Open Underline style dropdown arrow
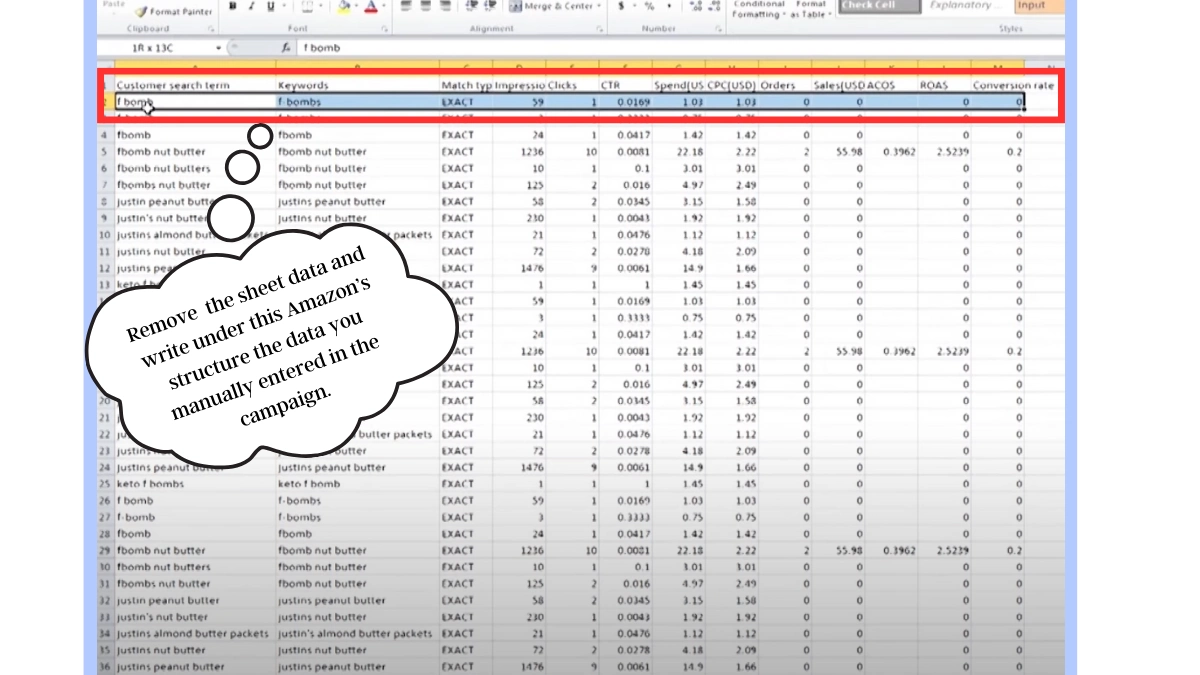The image size is (1200, 675). point(283,7)
